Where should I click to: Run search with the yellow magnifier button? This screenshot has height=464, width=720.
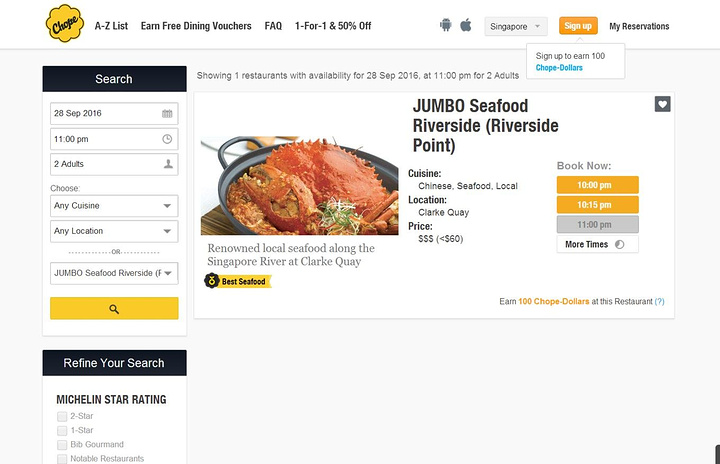(114, 308)
